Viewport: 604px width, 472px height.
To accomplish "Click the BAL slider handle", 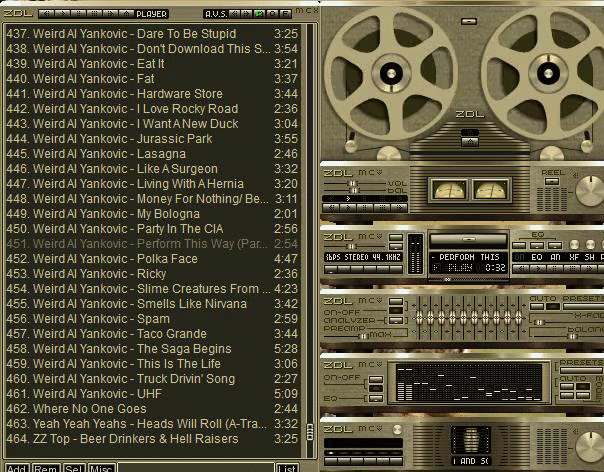I will click(x=354, y=190).
